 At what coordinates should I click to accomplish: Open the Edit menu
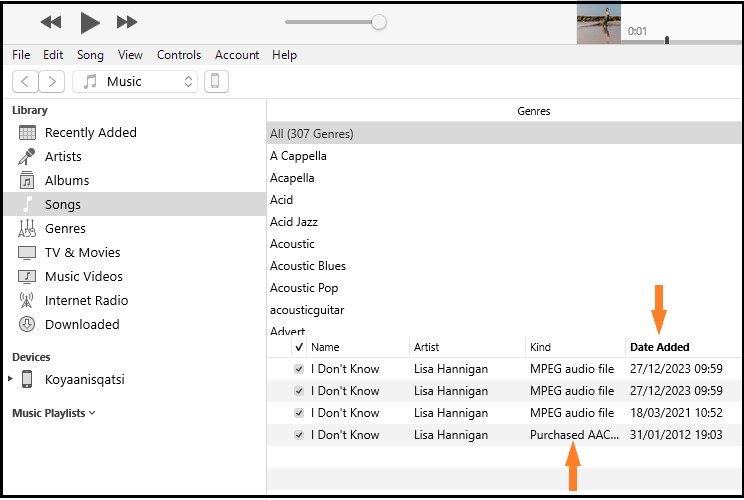pyautogui.click(x=53, y=55)
